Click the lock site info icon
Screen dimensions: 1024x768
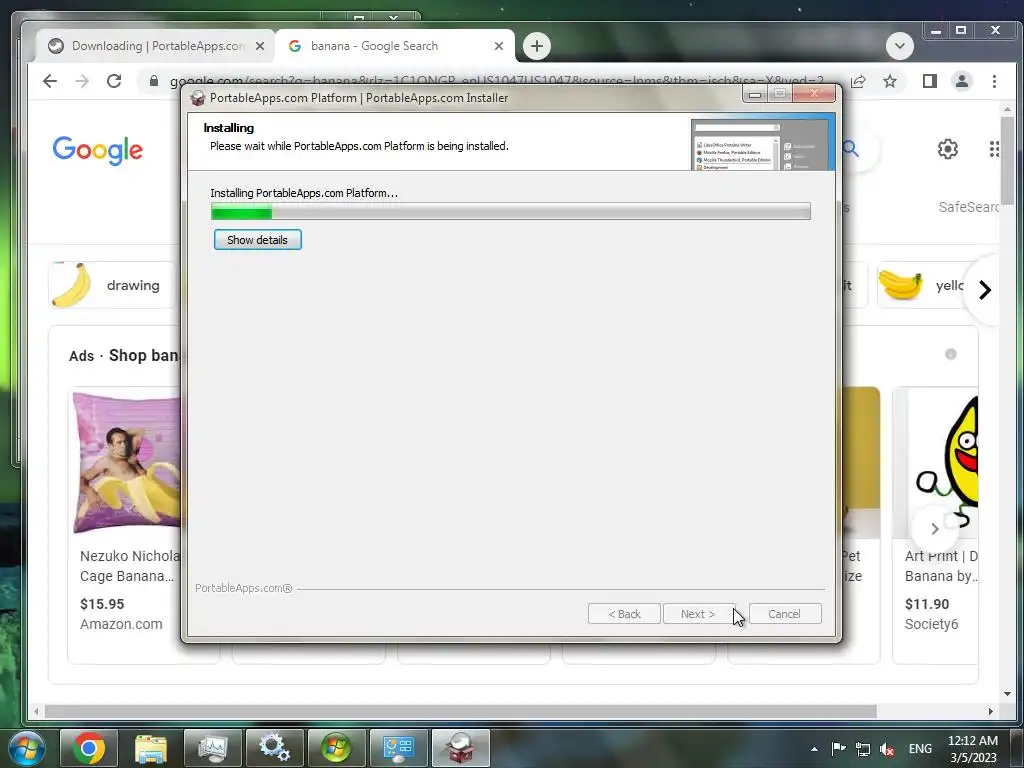[x=153, y=81]
